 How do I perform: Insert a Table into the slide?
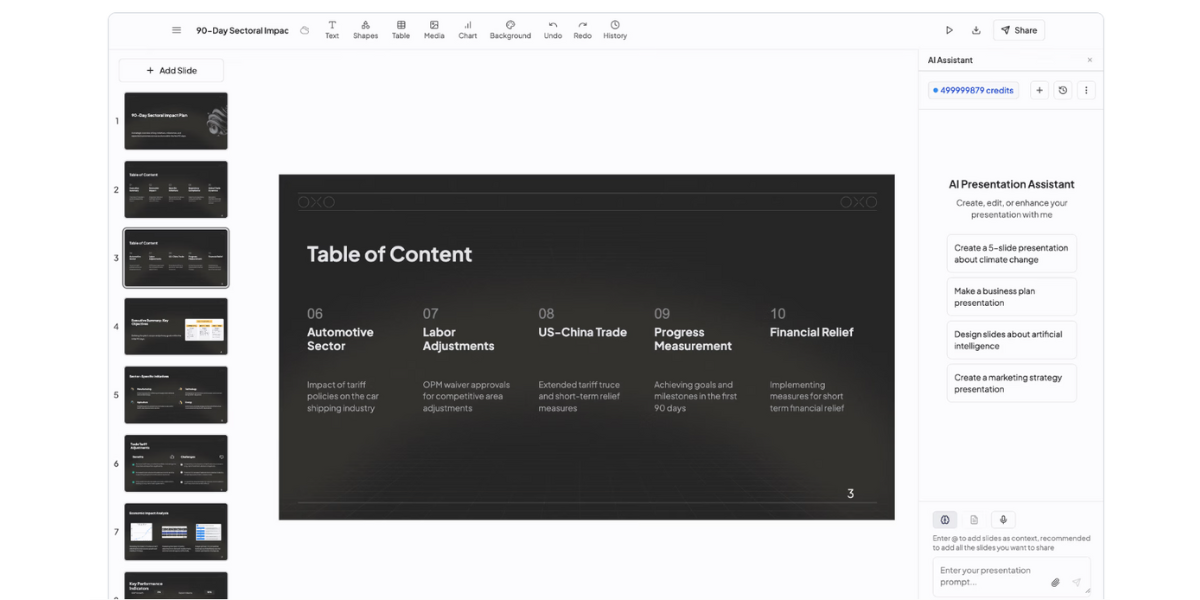click(400, 28)
